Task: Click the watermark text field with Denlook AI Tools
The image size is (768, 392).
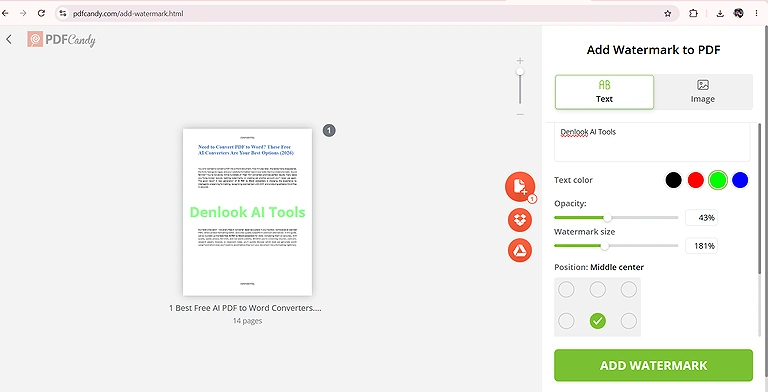Action: pyautogui.click(x=652, y=142)
